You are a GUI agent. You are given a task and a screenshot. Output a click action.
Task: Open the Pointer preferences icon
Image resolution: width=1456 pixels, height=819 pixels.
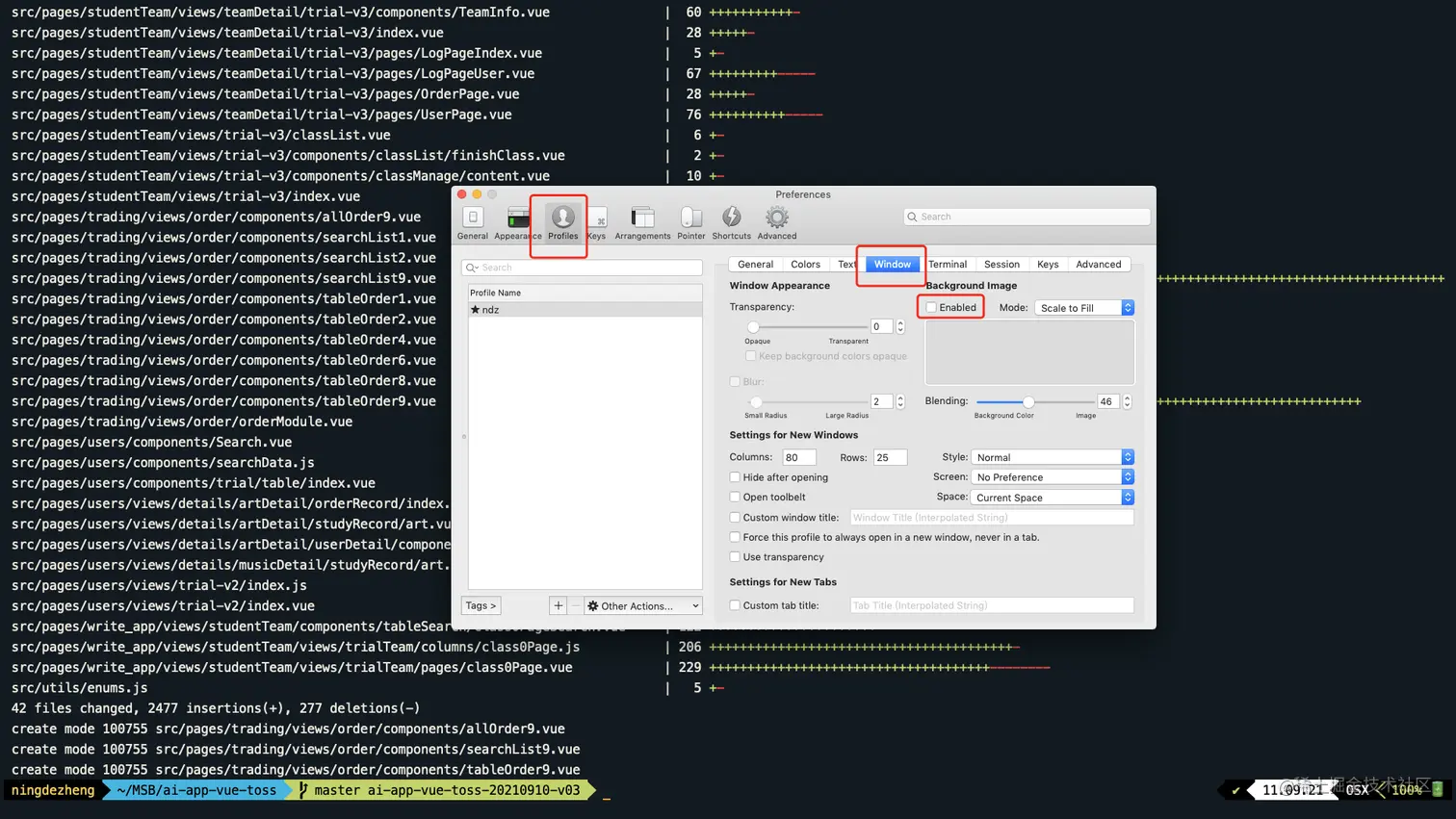click(x=690, y=222)
